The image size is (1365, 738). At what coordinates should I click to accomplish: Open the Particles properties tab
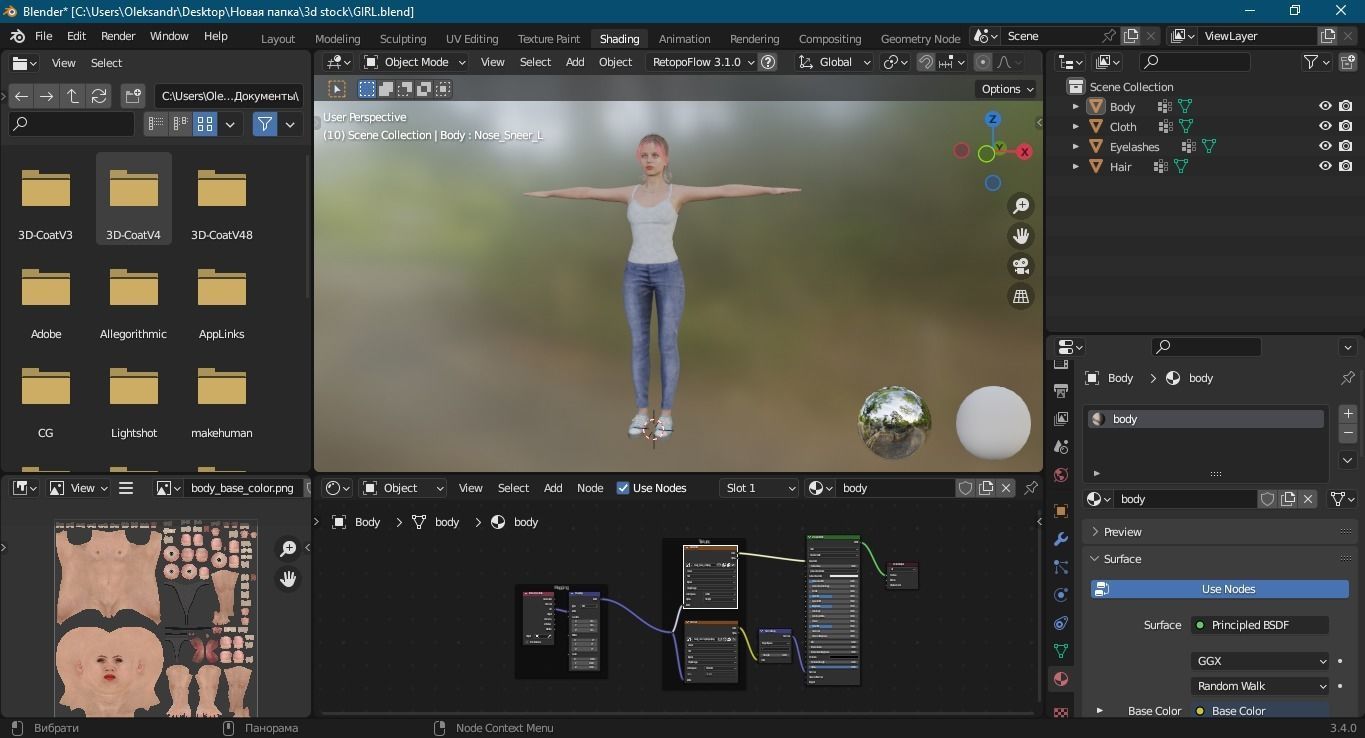click(1061, 567)
